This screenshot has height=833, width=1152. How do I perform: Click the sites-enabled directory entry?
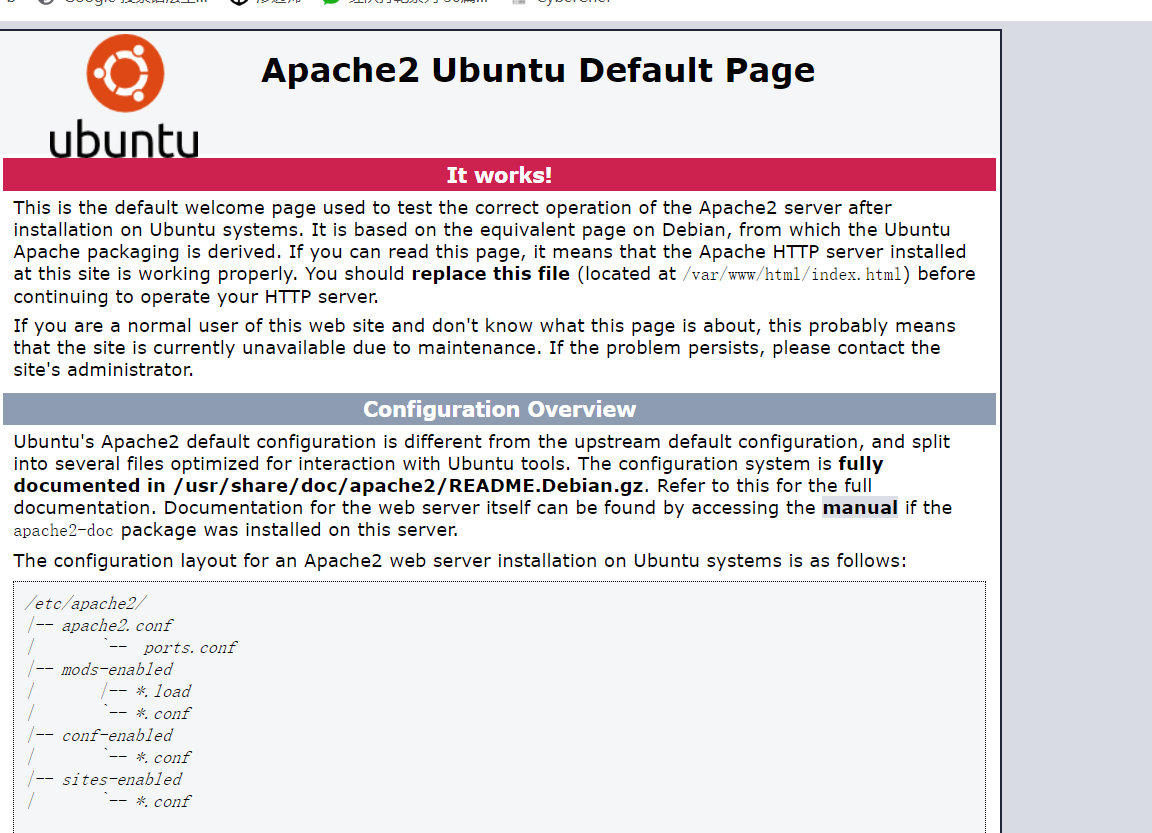[x=121, y=779]
